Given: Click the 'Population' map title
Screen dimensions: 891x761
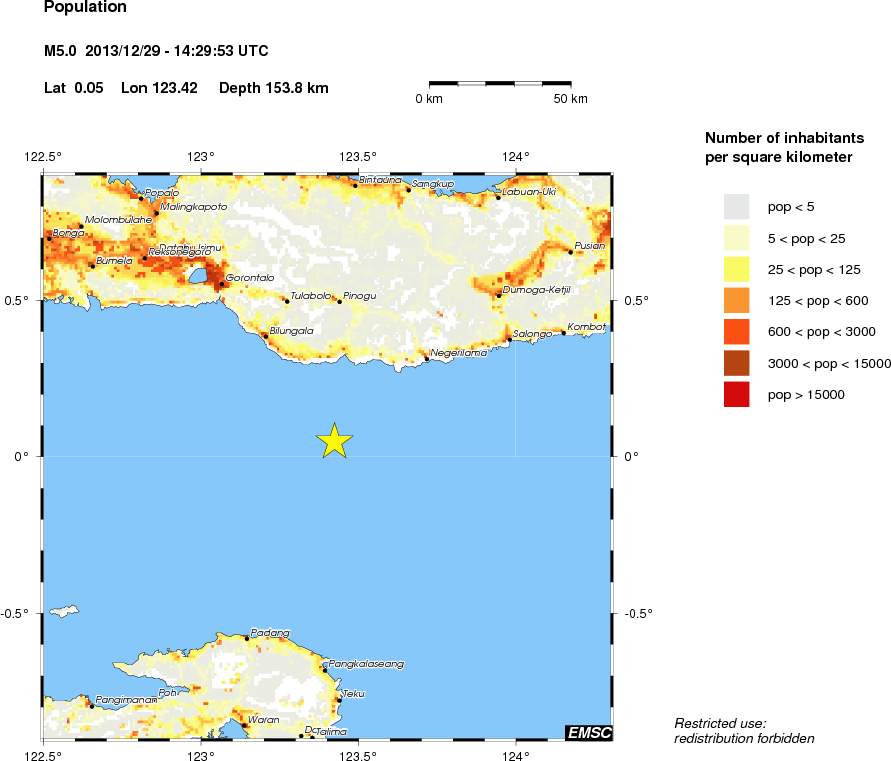Looking at the screenshot, I should 85,7.
